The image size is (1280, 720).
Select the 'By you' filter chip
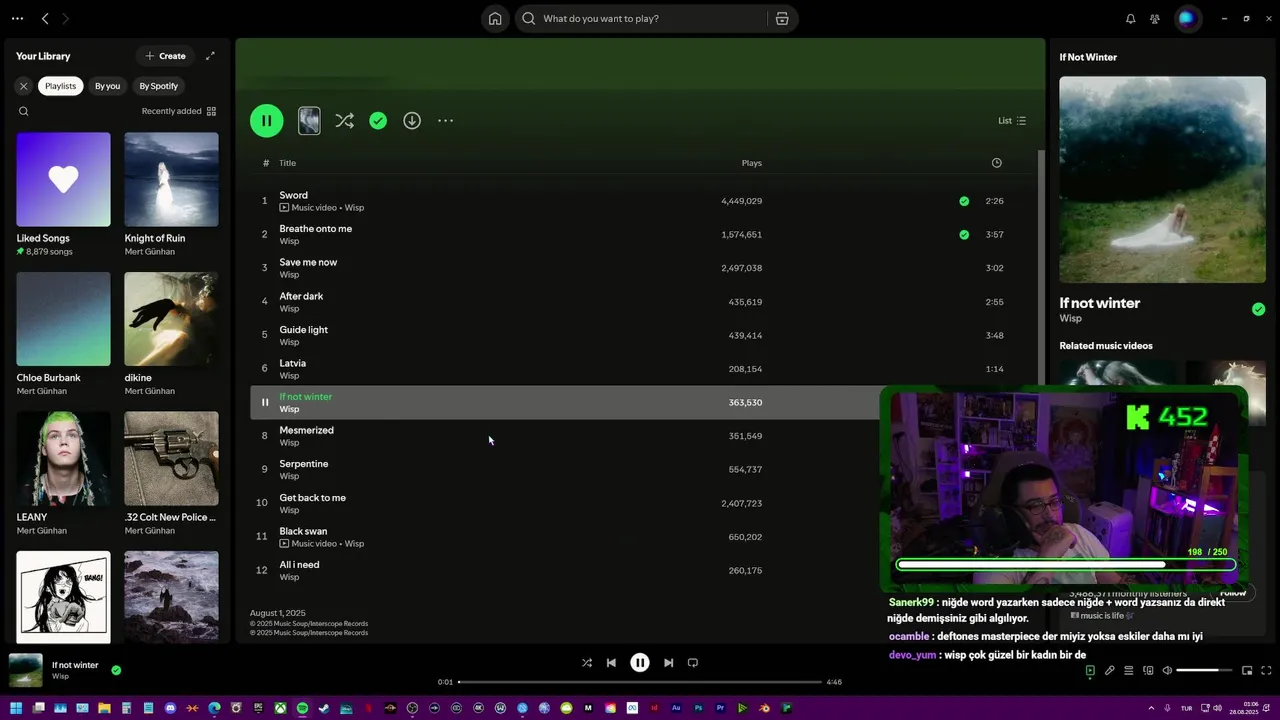[107, 86]
